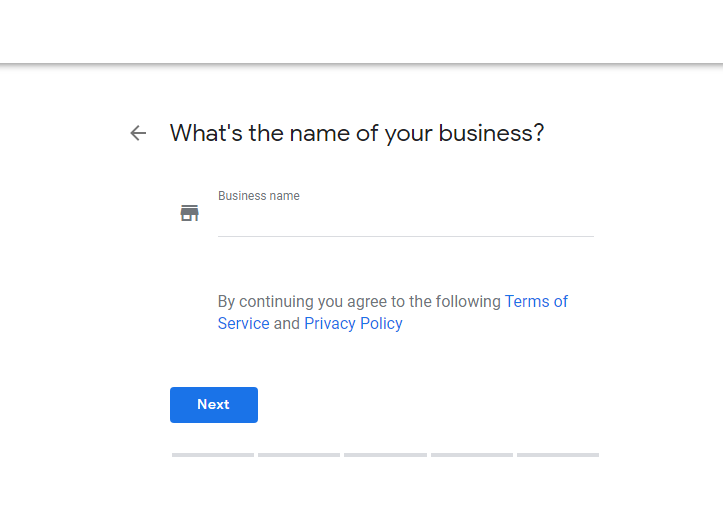The width and height of the screenshot is (723, 507).
Task: Select the fifth progress step segment
Action: pyautogui.click(x=558, y=455)
